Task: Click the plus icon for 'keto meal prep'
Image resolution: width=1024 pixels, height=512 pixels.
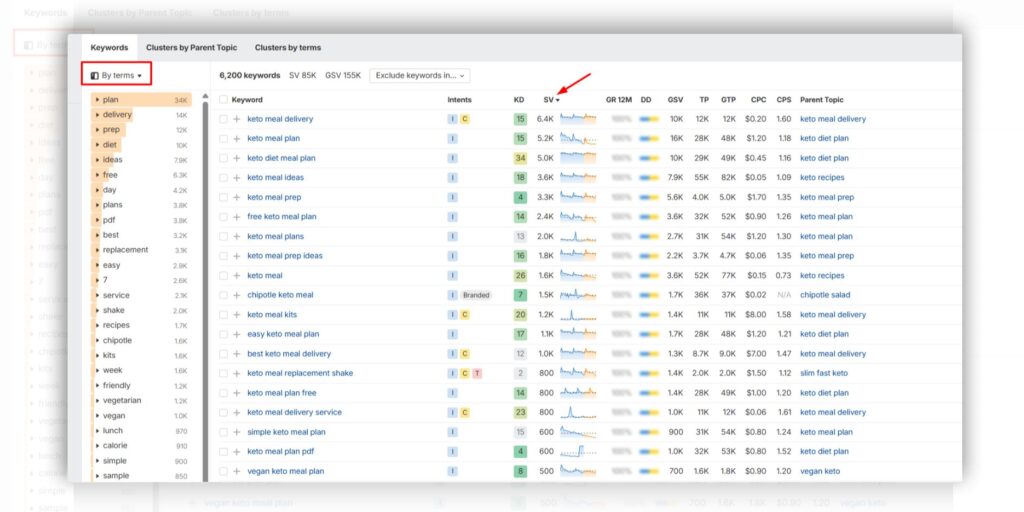Action: [x=236, y=197]
